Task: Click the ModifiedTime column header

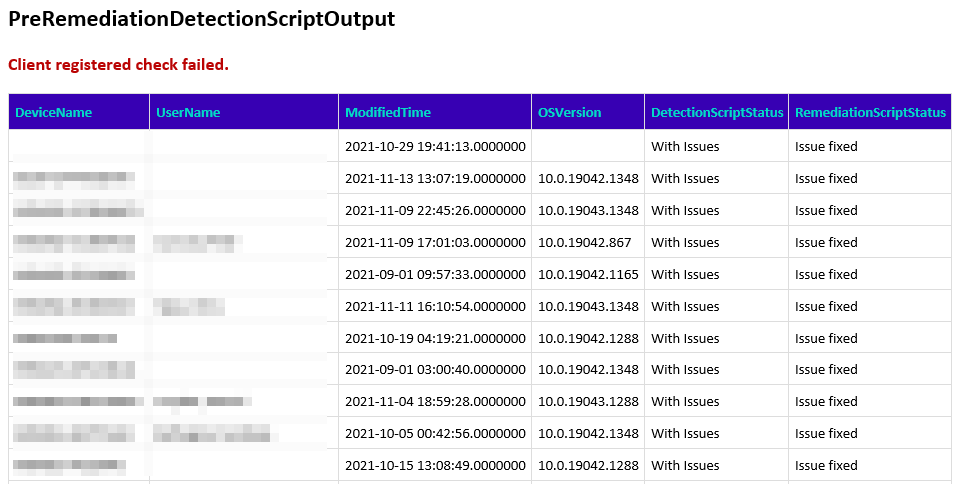Action: tap(388, 113)
